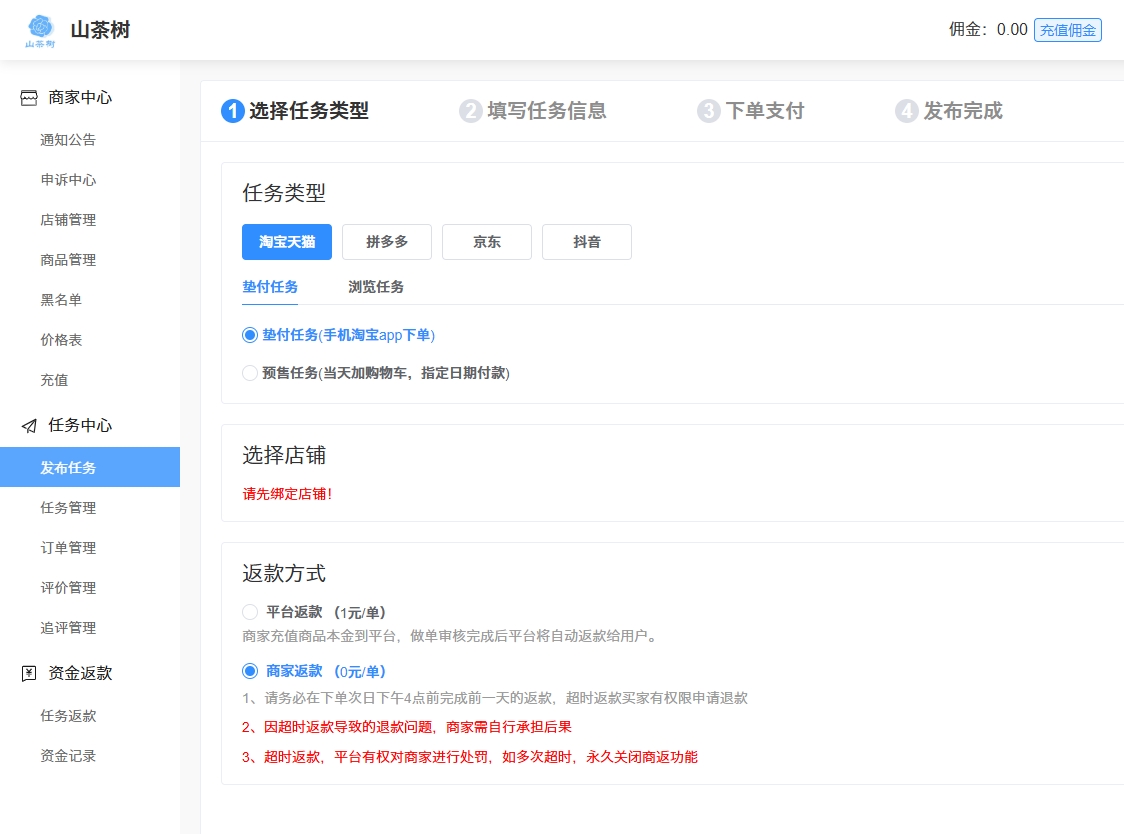The image size is (1124, 834).
Task: Click the 资金返款 yen document icon
Action: coord(29,674)
